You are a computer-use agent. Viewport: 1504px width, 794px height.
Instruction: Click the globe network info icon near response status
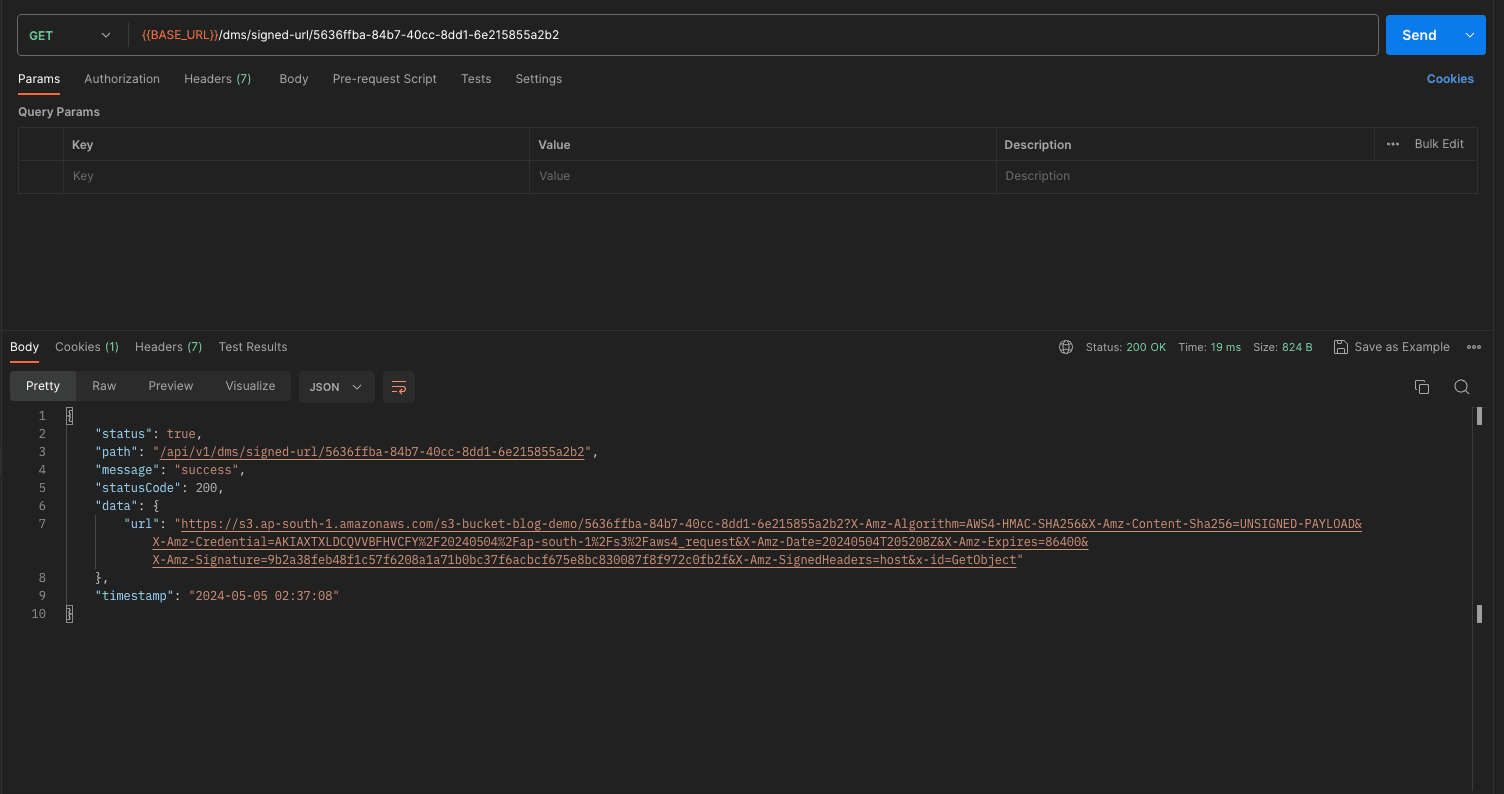point(1064,346)
